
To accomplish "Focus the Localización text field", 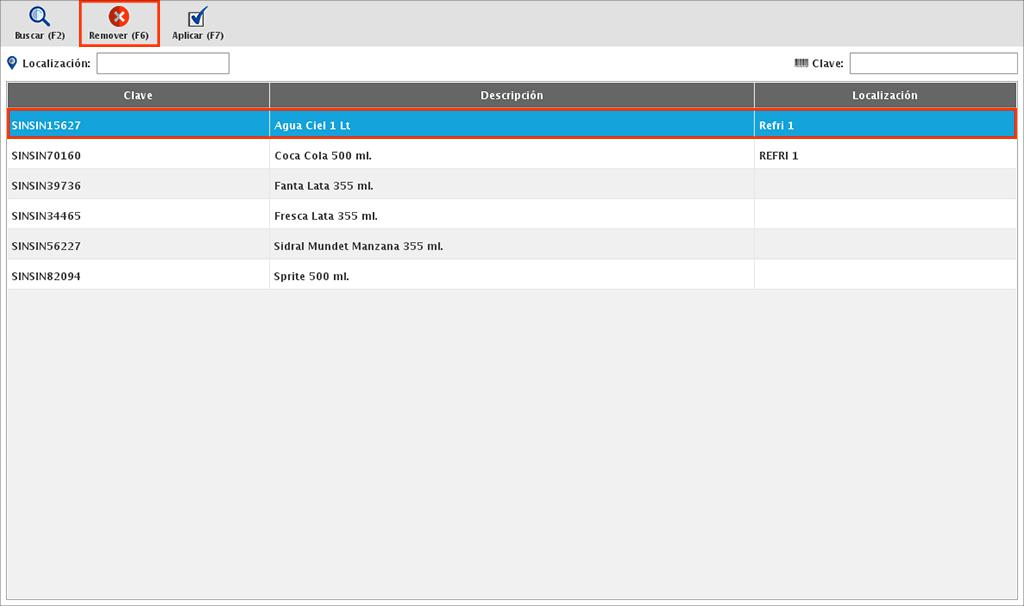I will tap(163, 64).
